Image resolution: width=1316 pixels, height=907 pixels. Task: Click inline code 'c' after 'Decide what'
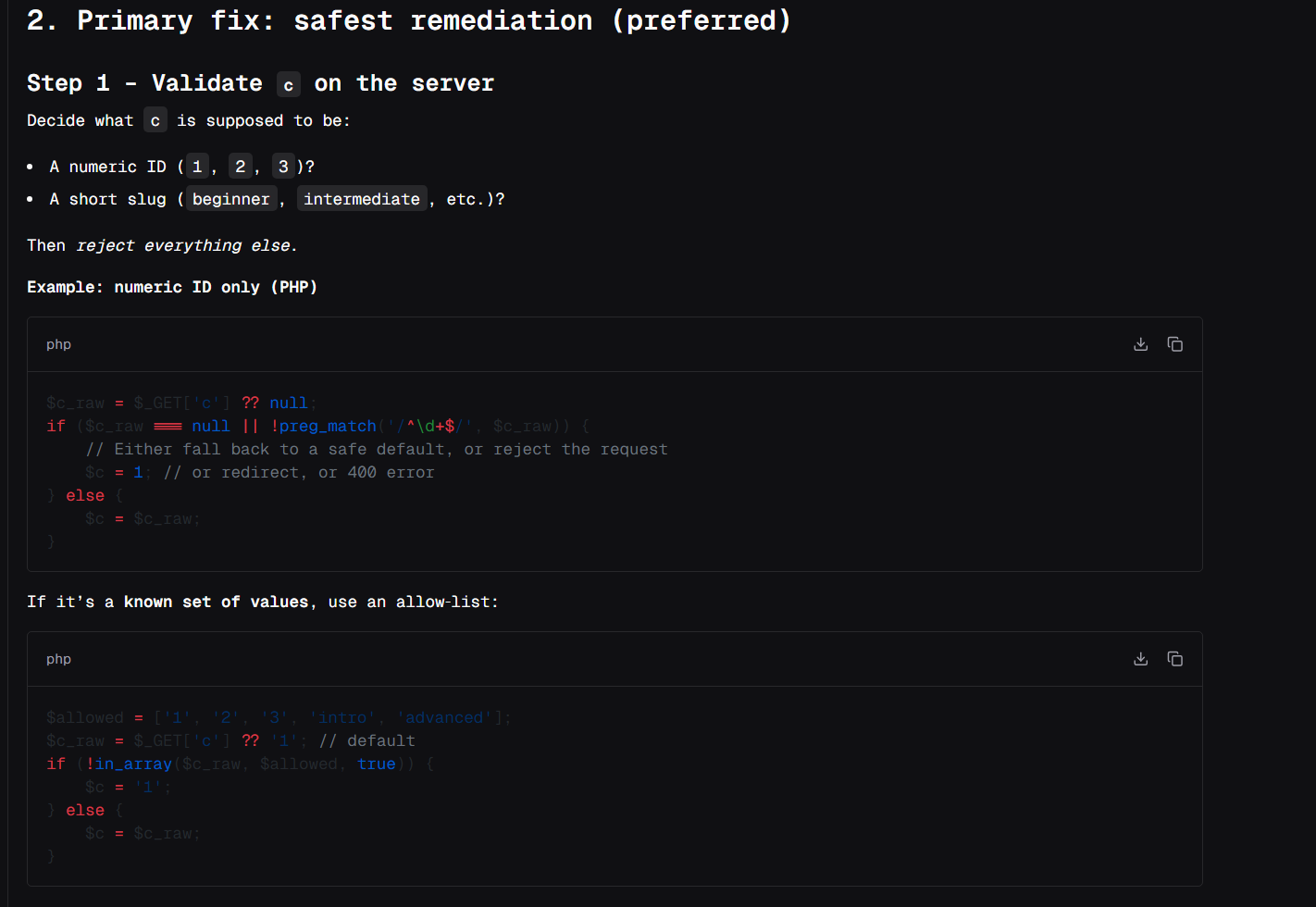(x=155, y=120)
